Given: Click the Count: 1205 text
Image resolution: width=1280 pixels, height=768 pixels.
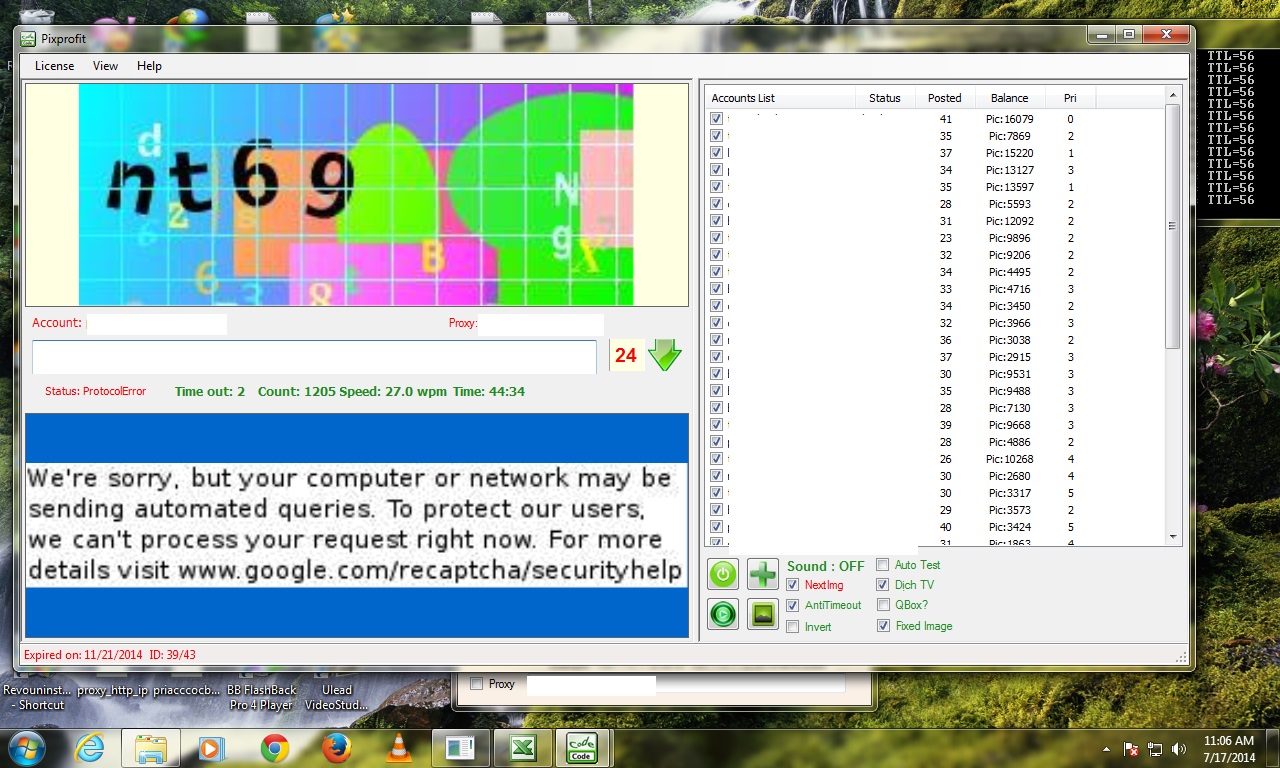Looking at the screenshot, I should [x=296, y=391].
